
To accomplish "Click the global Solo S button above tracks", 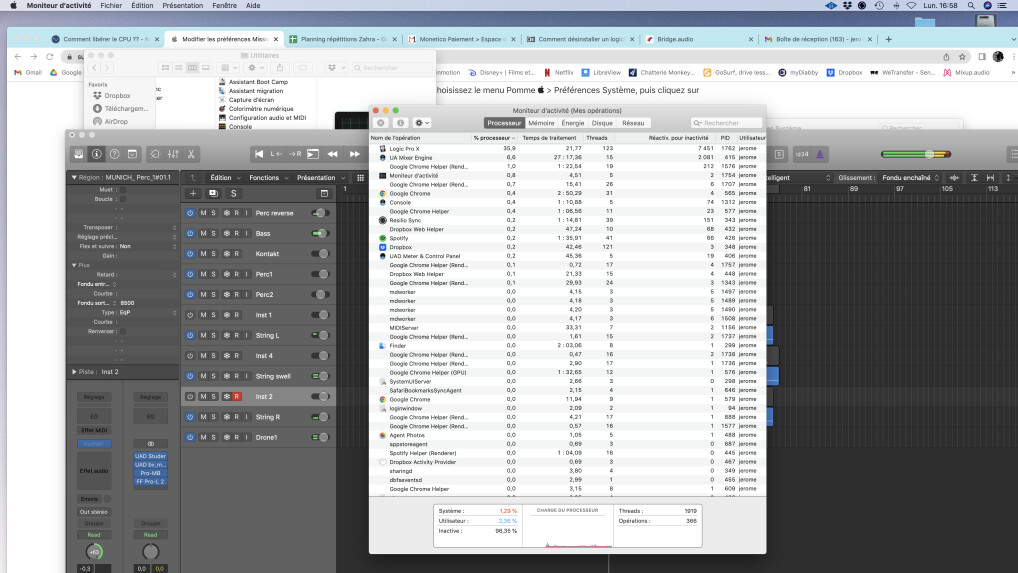I will 234,193.
